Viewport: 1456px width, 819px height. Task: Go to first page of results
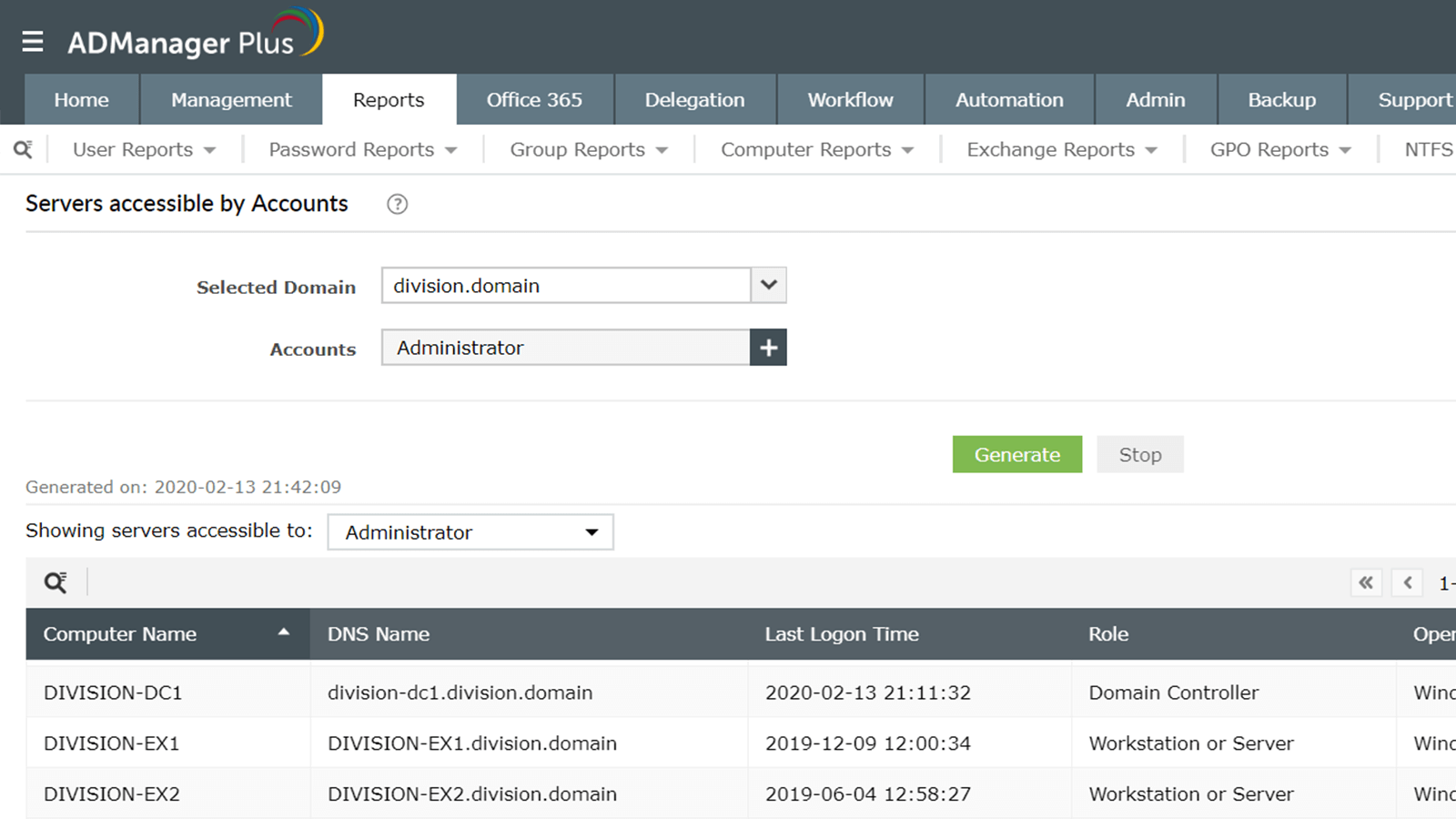click(x=1365, y=582)
